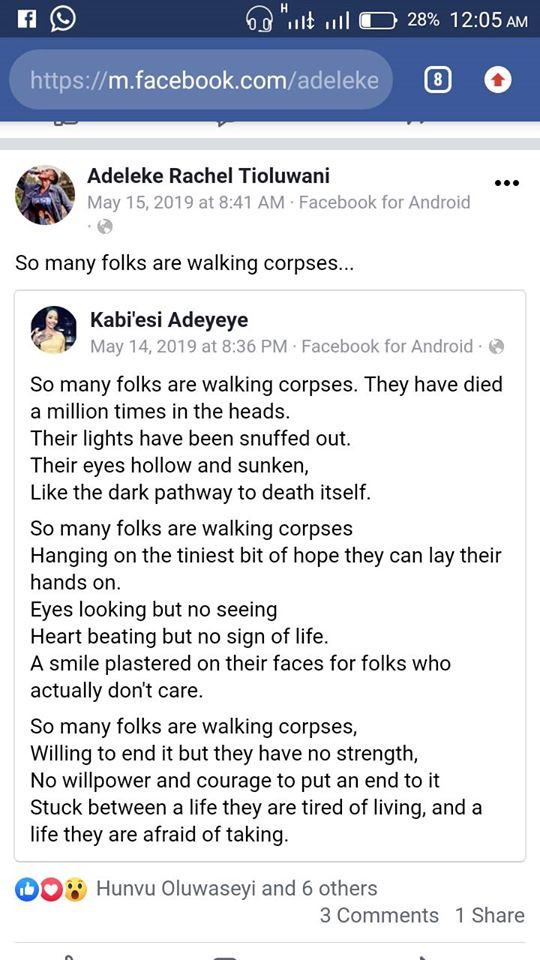The width and height of the screenshot is (540, 960).
Task: Tap the wow reaction emoji icon
Action: pos(75,891)
